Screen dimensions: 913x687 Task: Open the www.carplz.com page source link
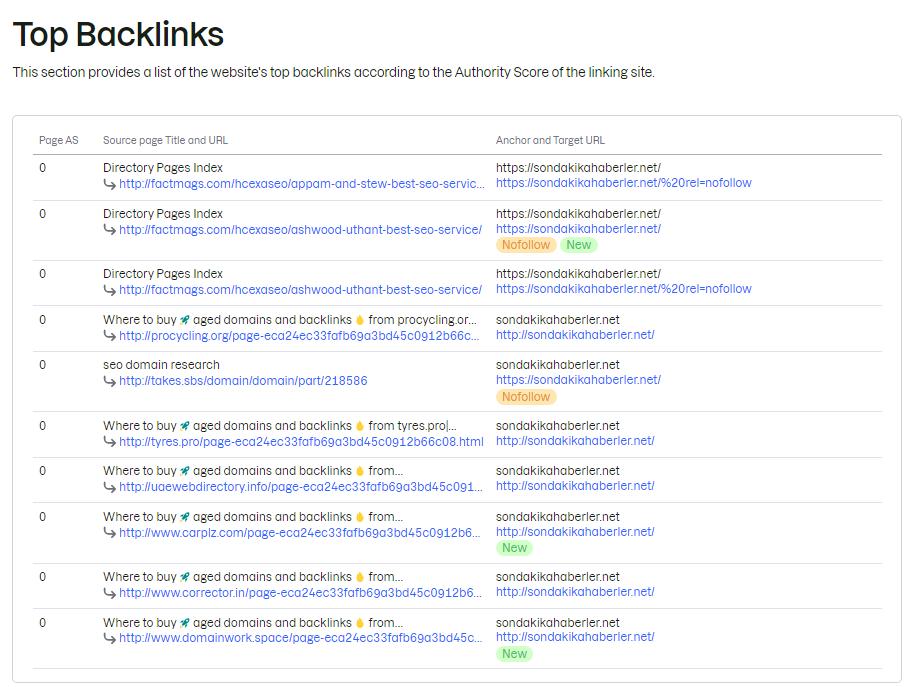point(300,533)
